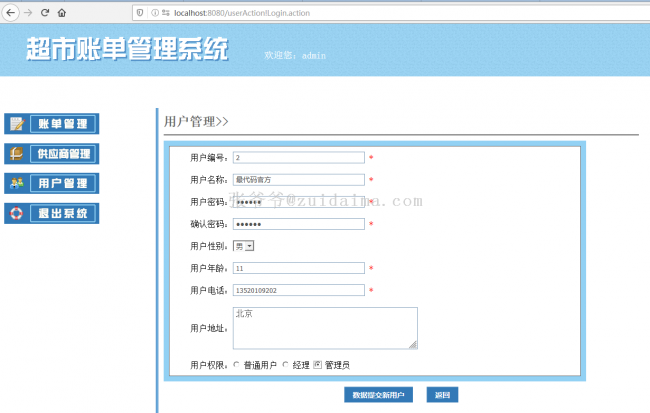Open the 用户性别 gender dropdown

tap(244, 245)
